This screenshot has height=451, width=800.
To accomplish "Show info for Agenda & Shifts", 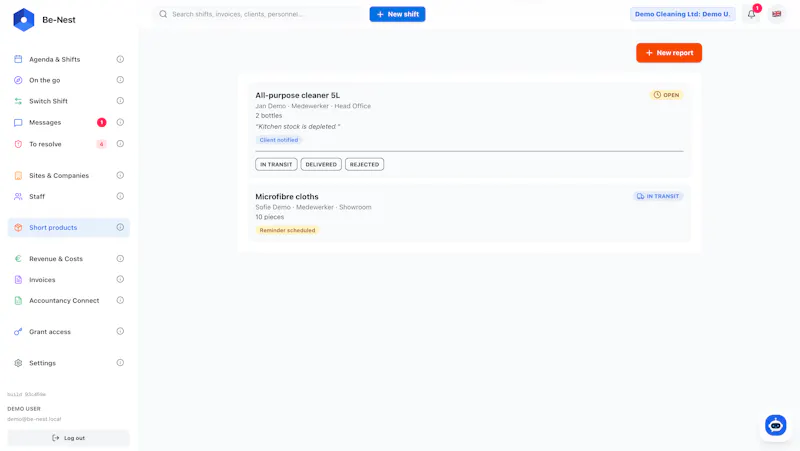I will [120, 59].
